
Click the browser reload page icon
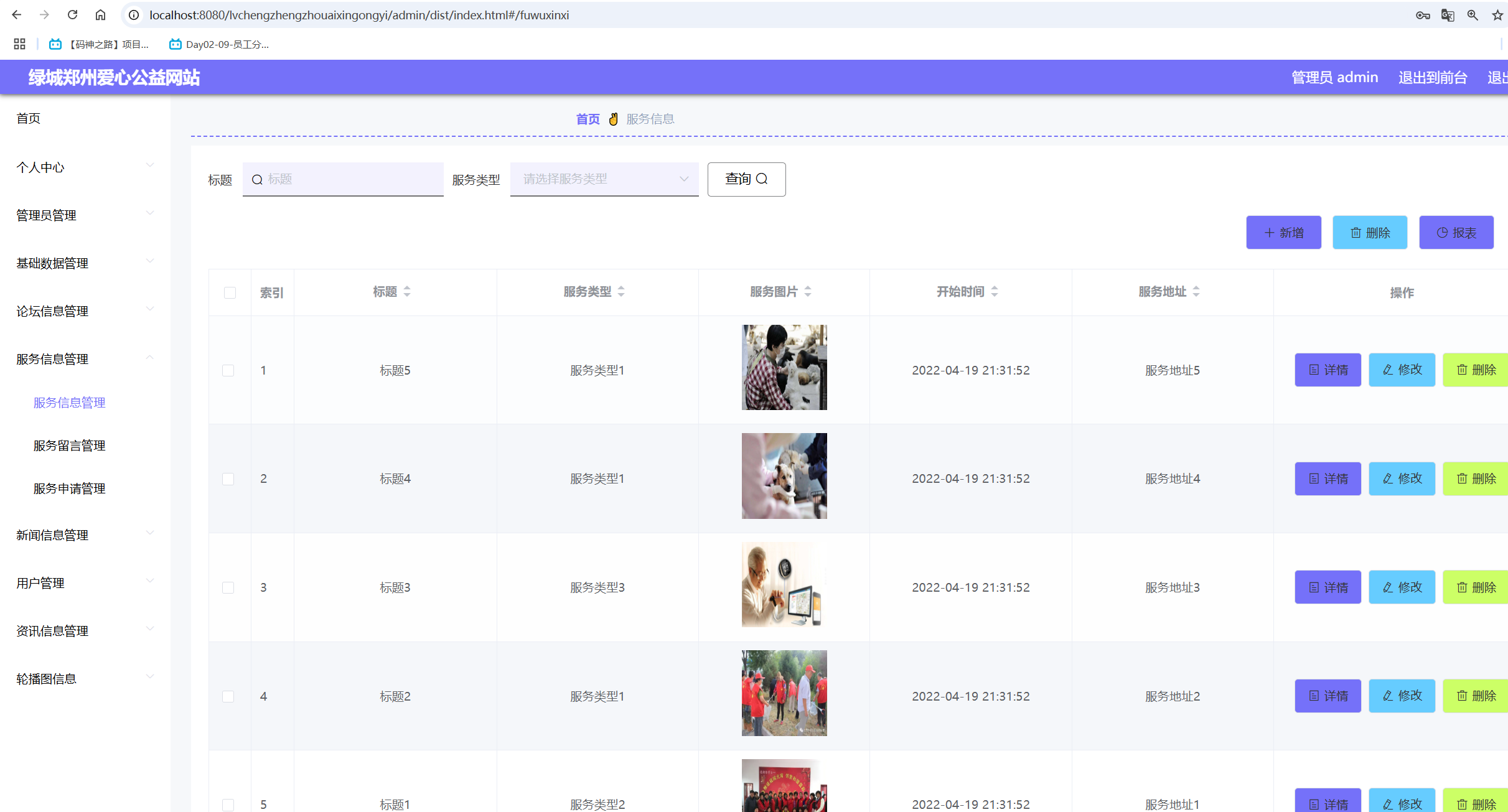pos(72,15)
